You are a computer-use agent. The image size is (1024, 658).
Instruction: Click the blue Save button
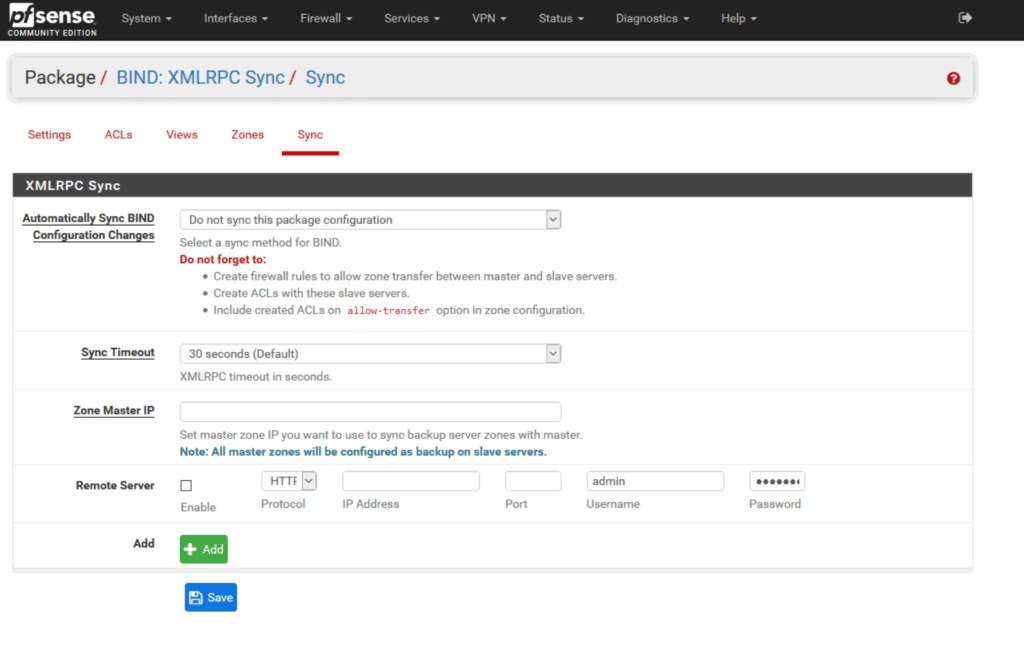pyautogui.click(x=211, y=597)
